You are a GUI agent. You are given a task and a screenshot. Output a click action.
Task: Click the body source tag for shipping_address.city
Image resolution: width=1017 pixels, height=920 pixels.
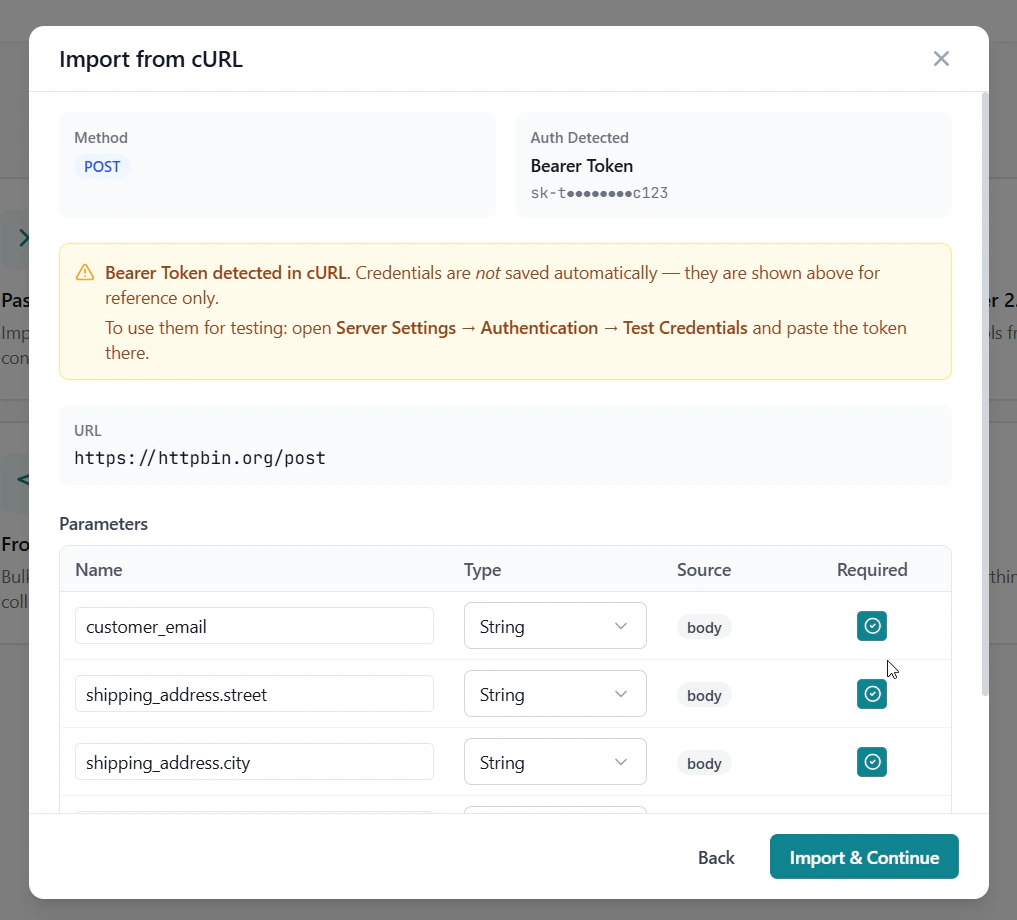tap(704, 764)
